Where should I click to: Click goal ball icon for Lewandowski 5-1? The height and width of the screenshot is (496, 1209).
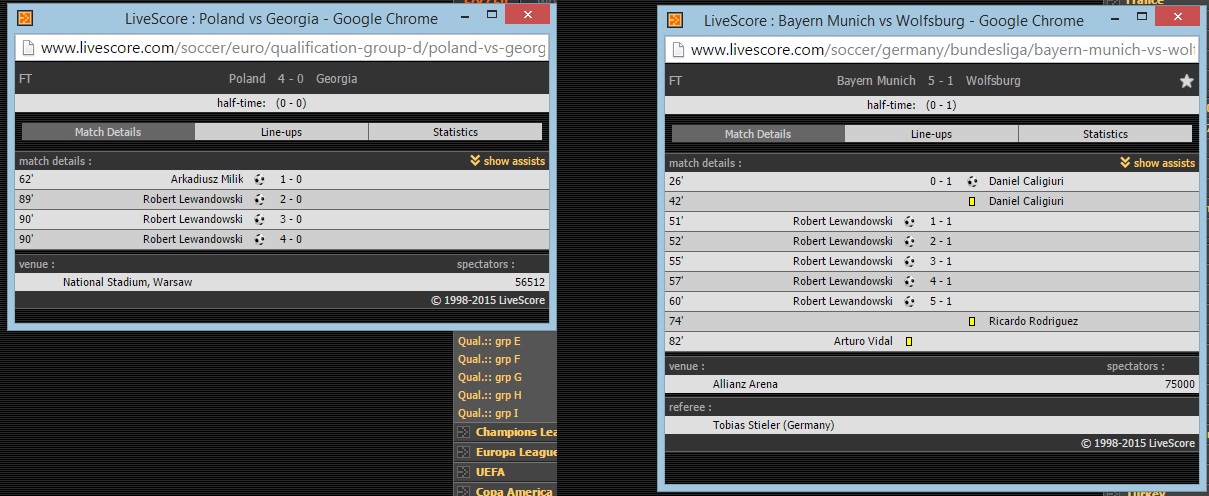coord(909,301)
